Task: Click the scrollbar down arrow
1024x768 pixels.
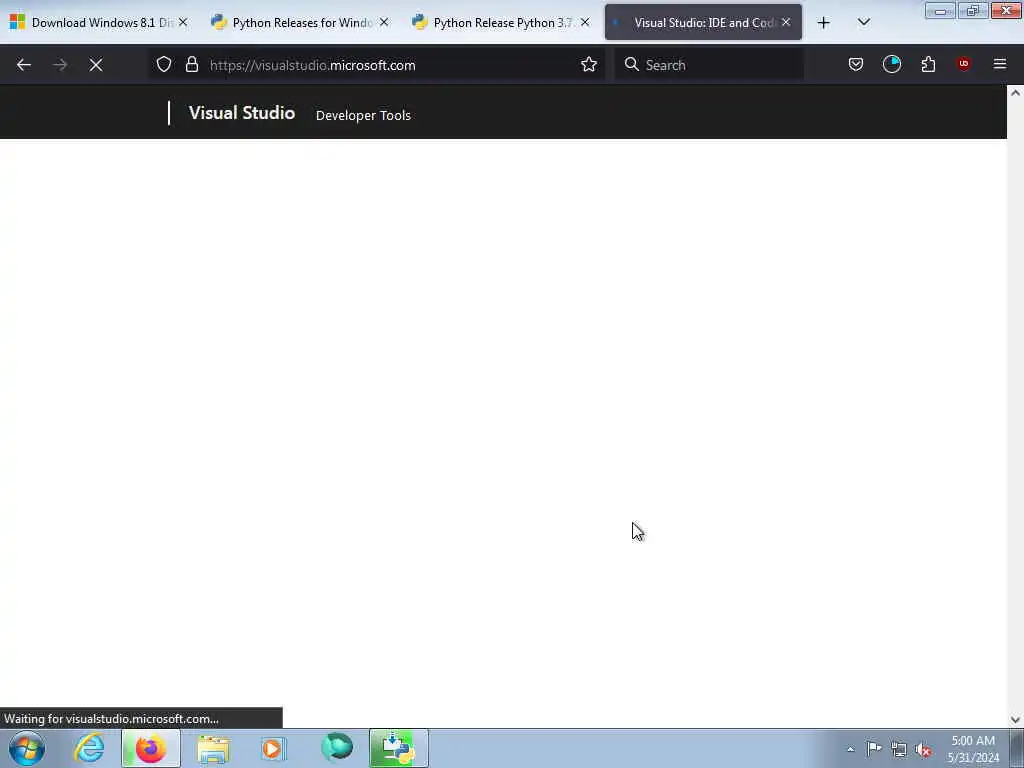Action: coord(1016,720)
